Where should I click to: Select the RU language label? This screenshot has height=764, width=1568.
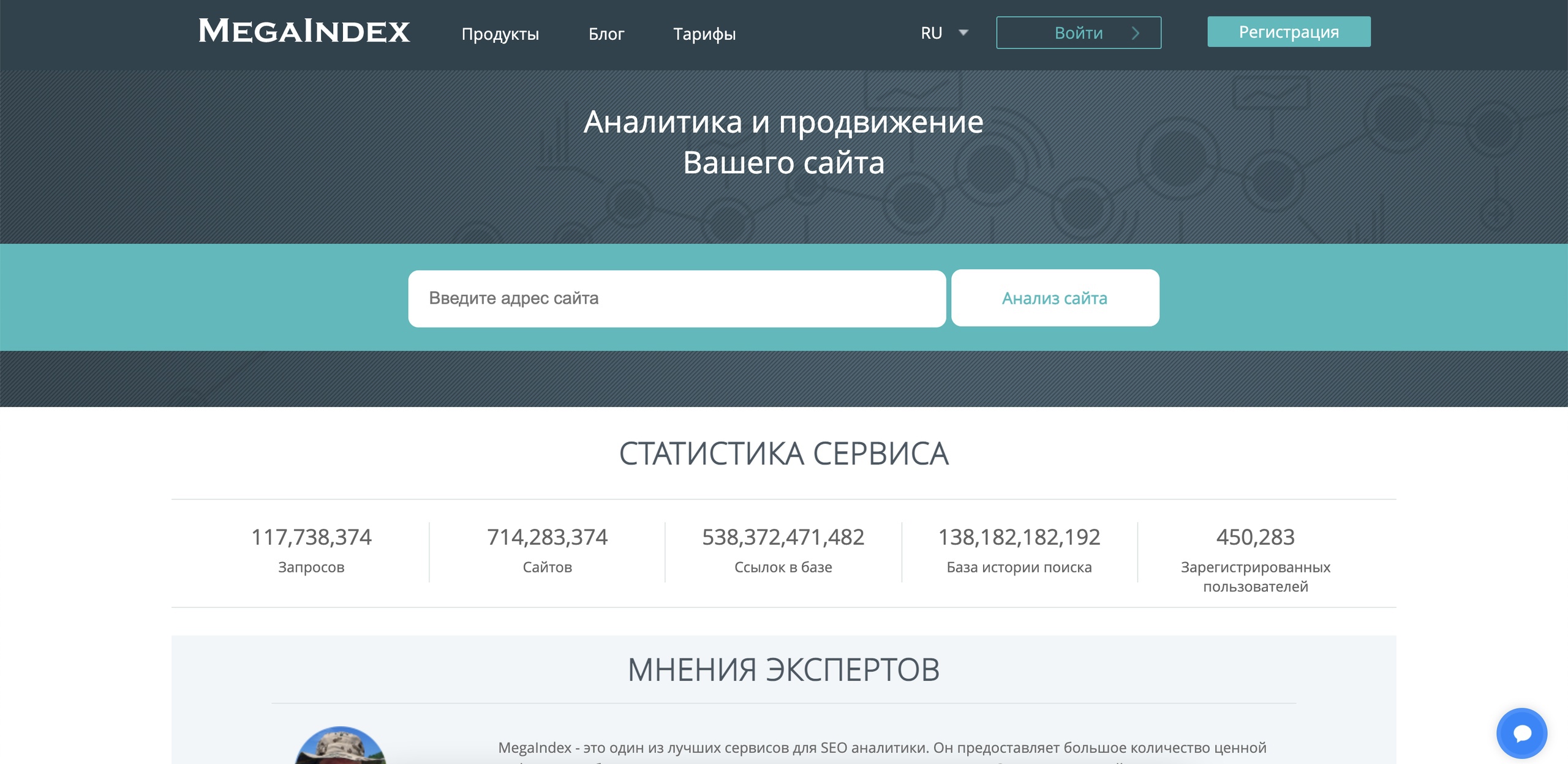[931, 33]
